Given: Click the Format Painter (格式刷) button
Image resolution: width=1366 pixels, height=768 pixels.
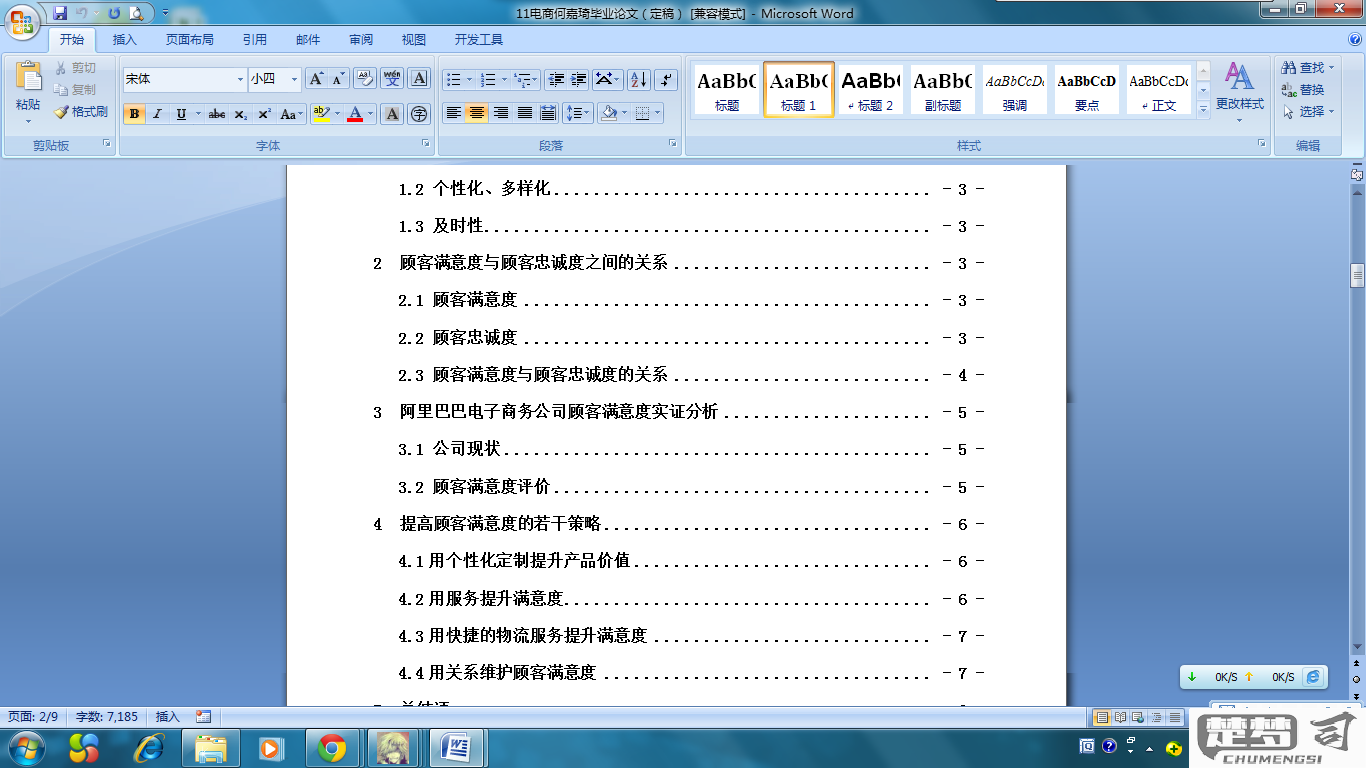Looking at the screenshot, I should coord(81,112).
